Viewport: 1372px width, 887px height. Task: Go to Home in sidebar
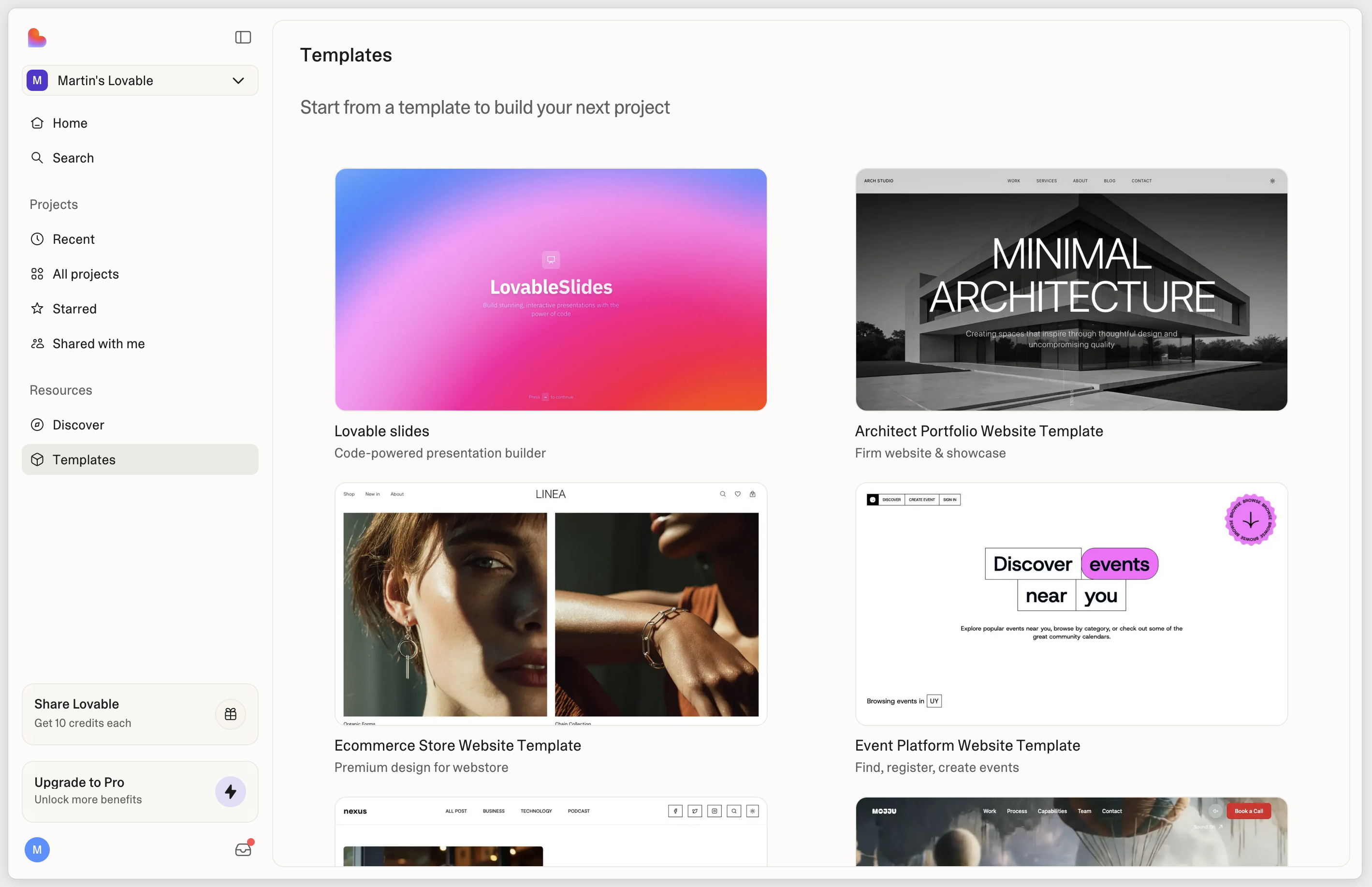[70, 123]
